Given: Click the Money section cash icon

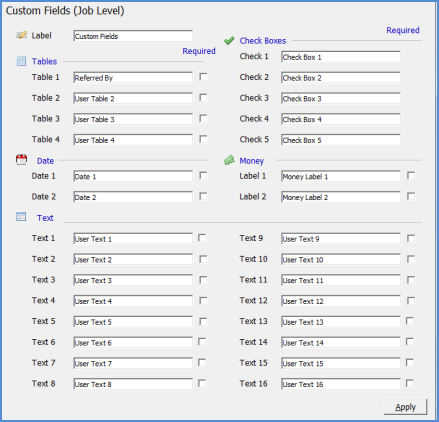Looking at the screenshot, I should click(229, 160).
